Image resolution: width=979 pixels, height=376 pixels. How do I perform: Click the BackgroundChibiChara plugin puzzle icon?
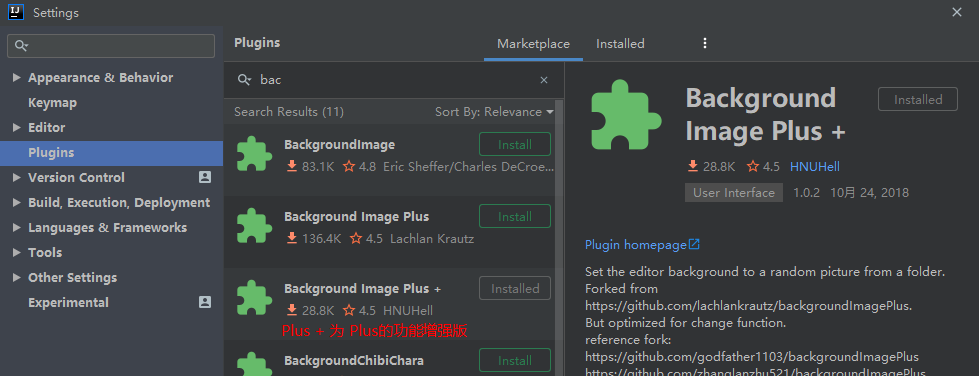tap(254, 364)
